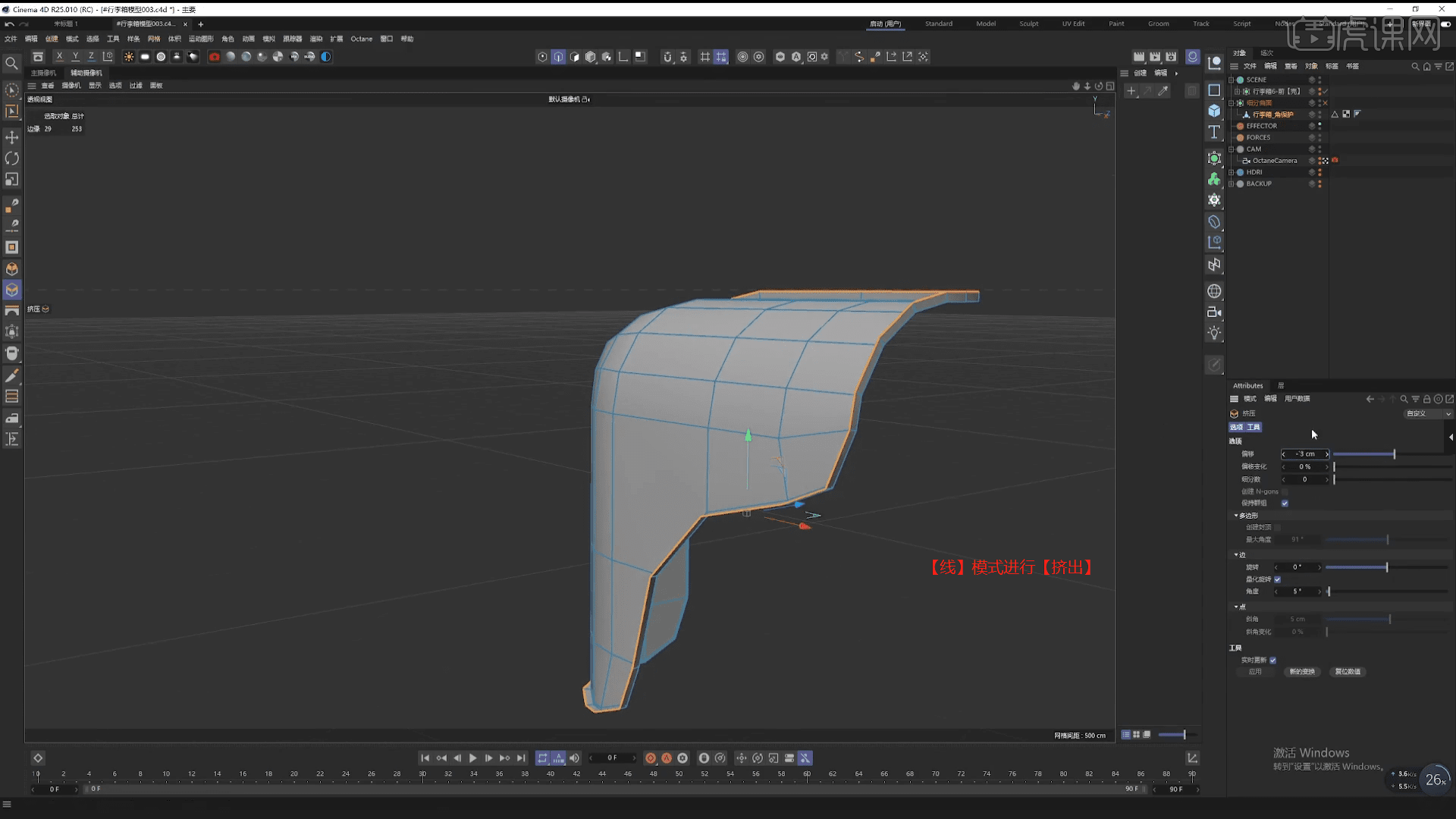Collapse the 细分曲面 tree node
The width and height of the screenshot is (1456, 819).
tap(1232, 103)
